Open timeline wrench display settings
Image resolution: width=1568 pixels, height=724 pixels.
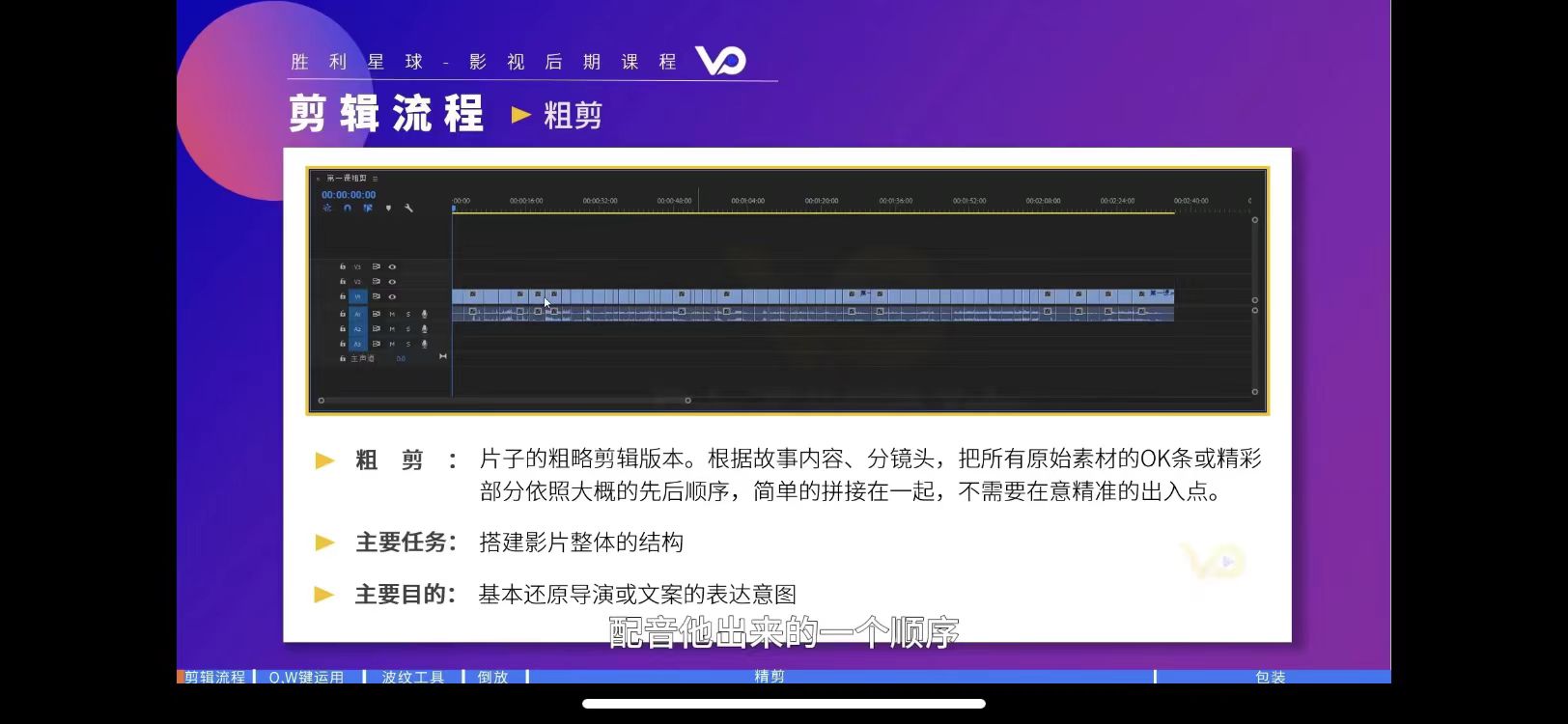[409, 209]
